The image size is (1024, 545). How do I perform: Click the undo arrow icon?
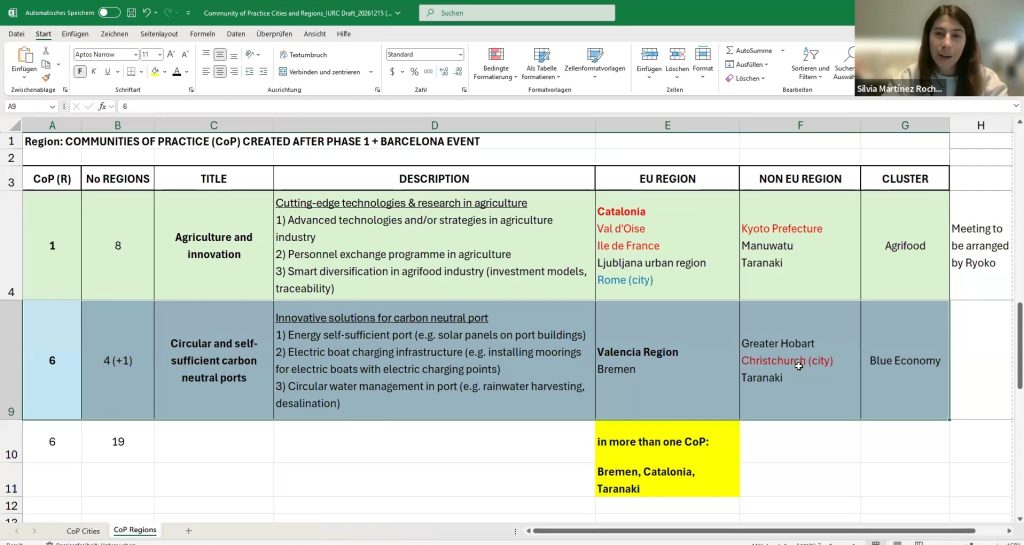(147, 13)
